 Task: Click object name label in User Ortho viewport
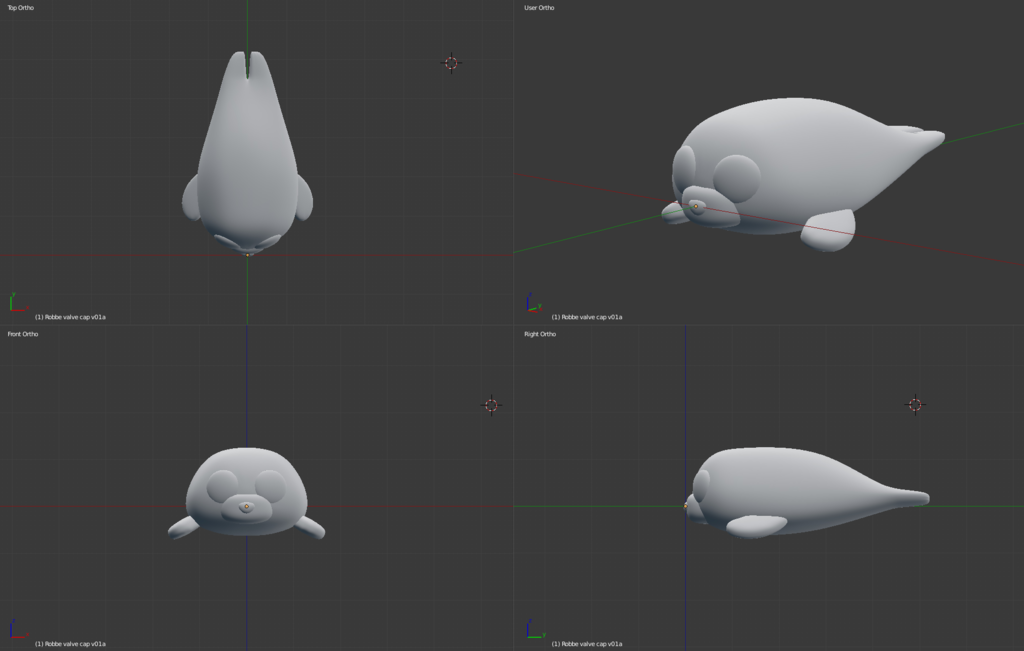pyautogui.click(x=586, y=317)
